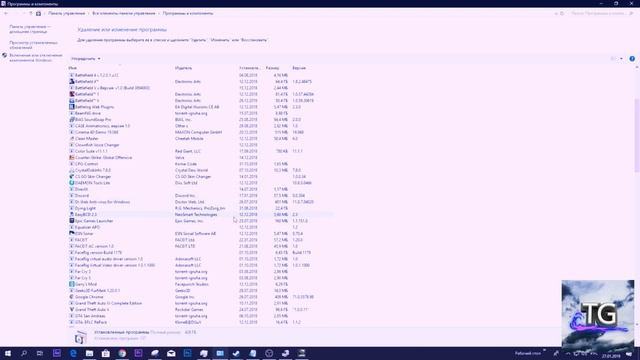Viewport: 640px width, 360px height.
Task: Launch Microsoft Edge from taskbar
Action: point(73,353)
